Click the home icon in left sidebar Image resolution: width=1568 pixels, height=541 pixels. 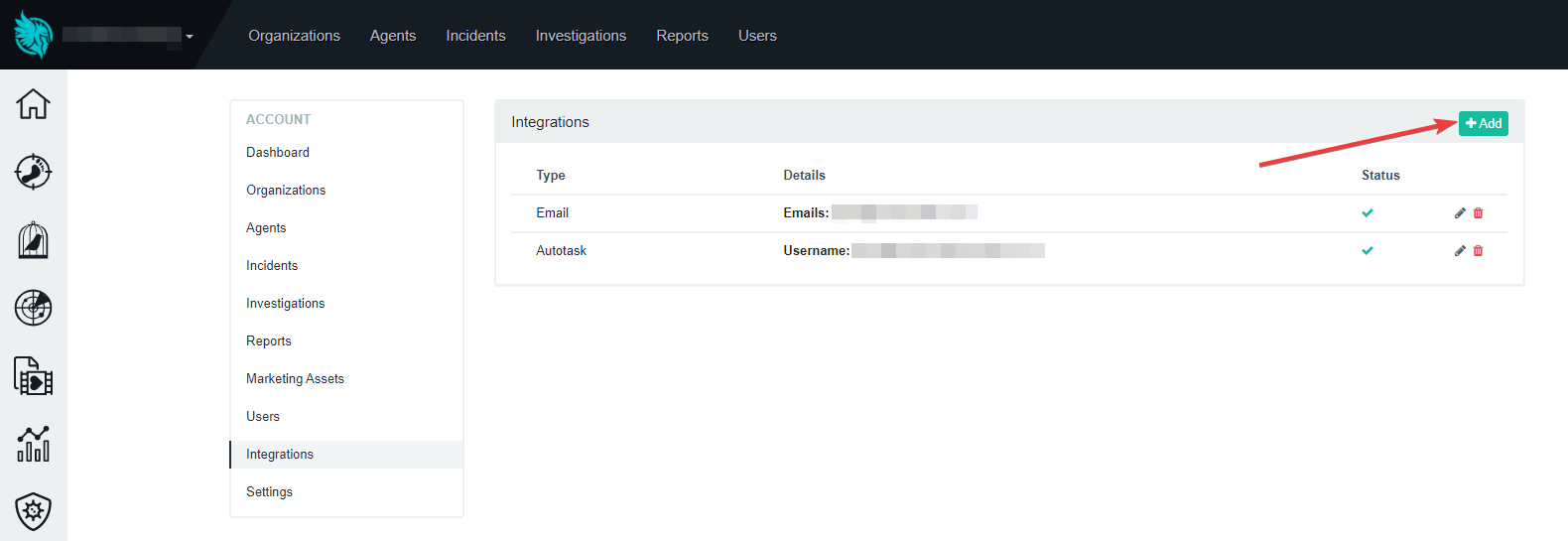click(33, 103)
